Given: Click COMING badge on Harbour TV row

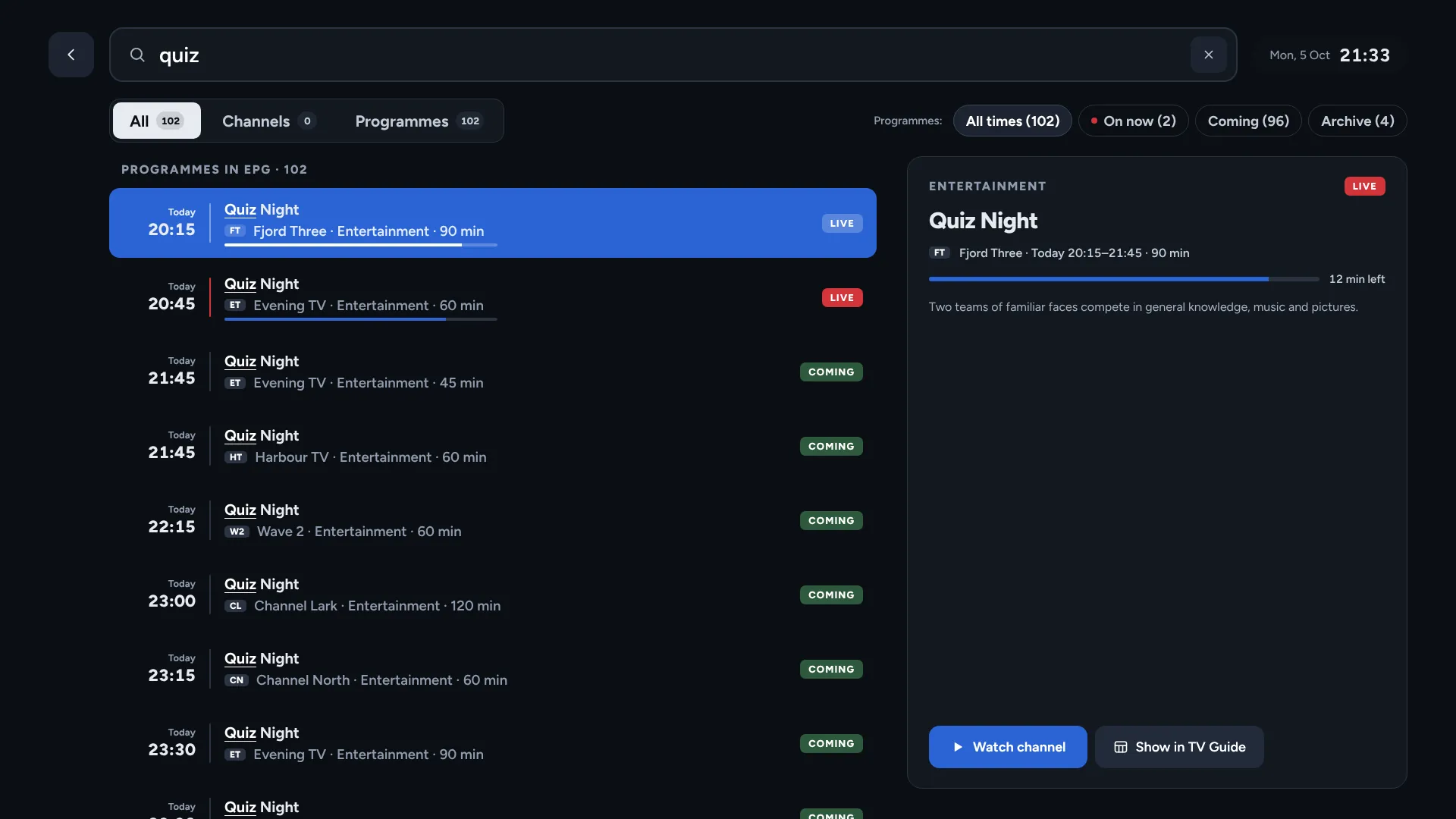Looking at the screenshot, I should pos(831,446).
